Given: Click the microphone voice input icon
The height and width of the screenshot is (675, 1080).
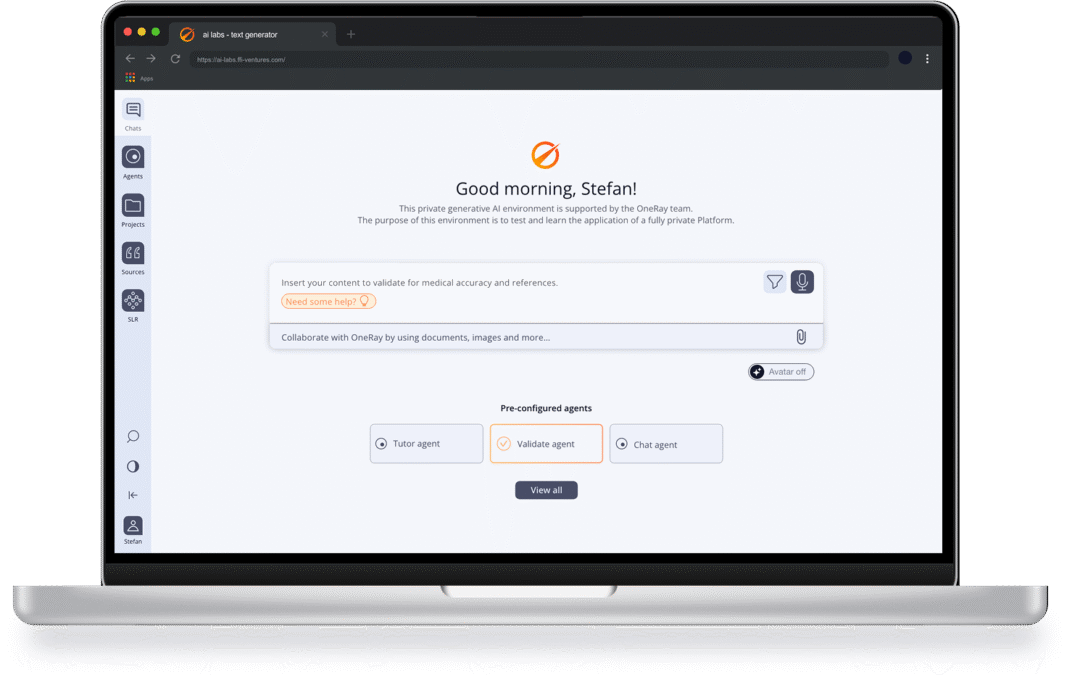Looking at the screenshot, I should (802, 282).
